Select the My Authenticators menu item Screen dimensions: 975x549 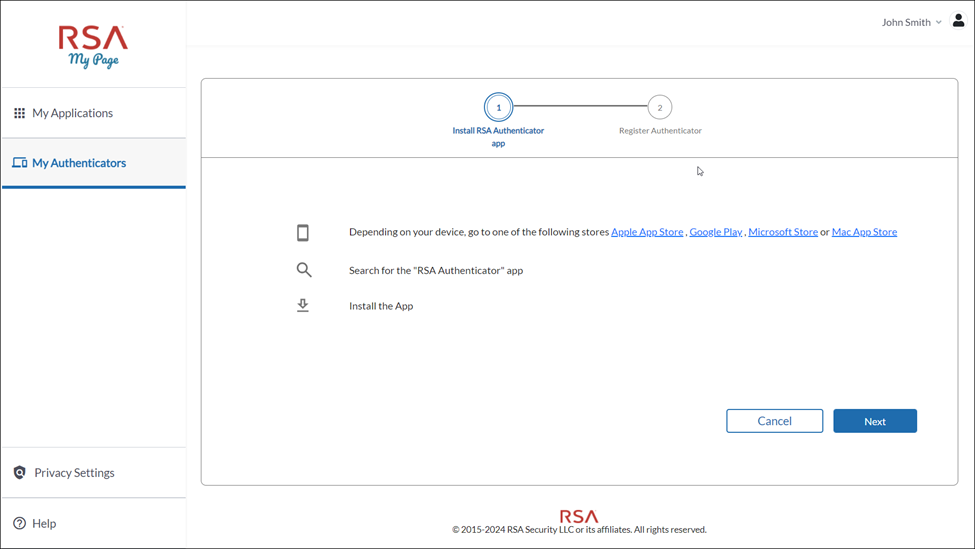[79, 163]
